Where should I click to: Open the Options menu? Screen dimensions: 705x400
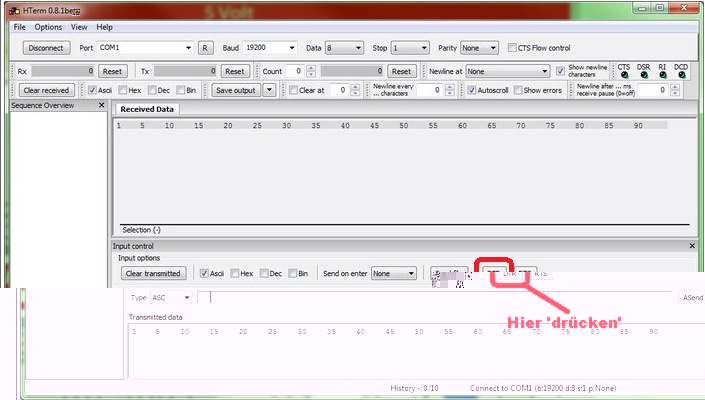coord(48,27)
